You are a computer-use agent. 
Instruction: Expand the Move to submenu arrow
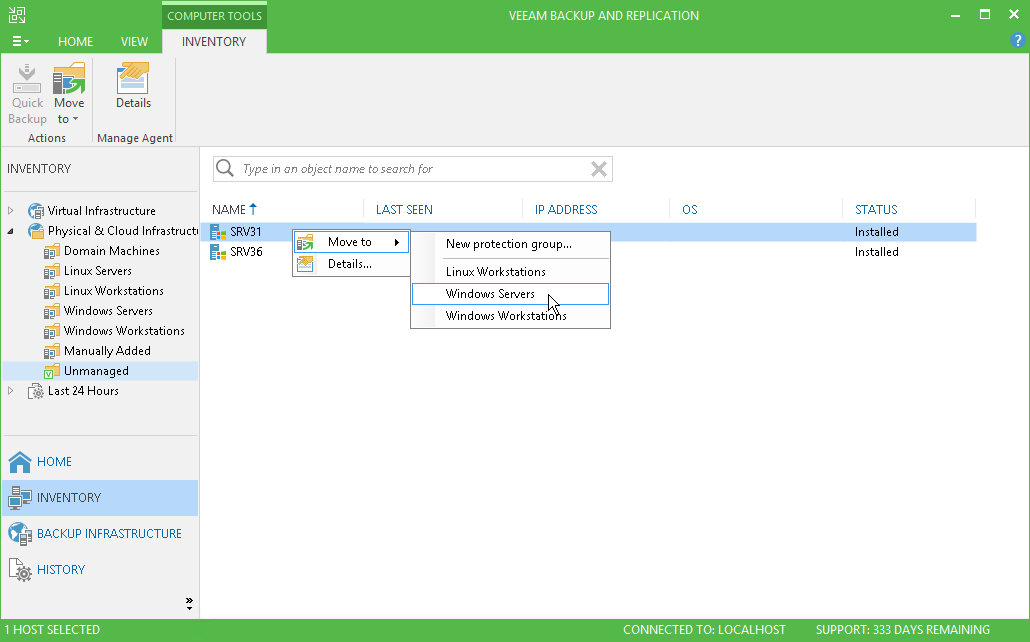pos(397,242)
